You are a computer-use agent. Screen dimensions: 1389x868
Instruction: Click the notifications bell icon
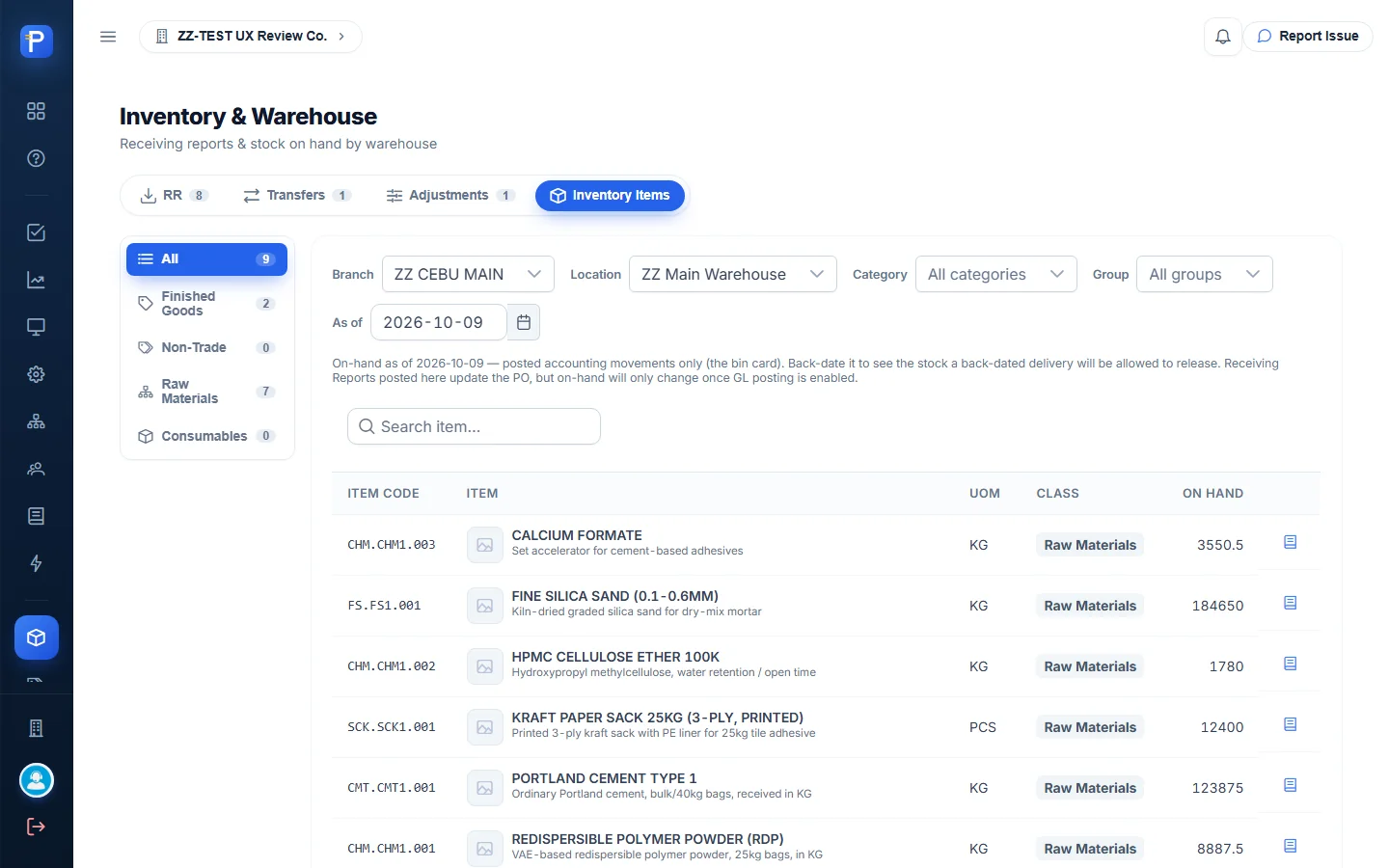tap(1222, 37)
